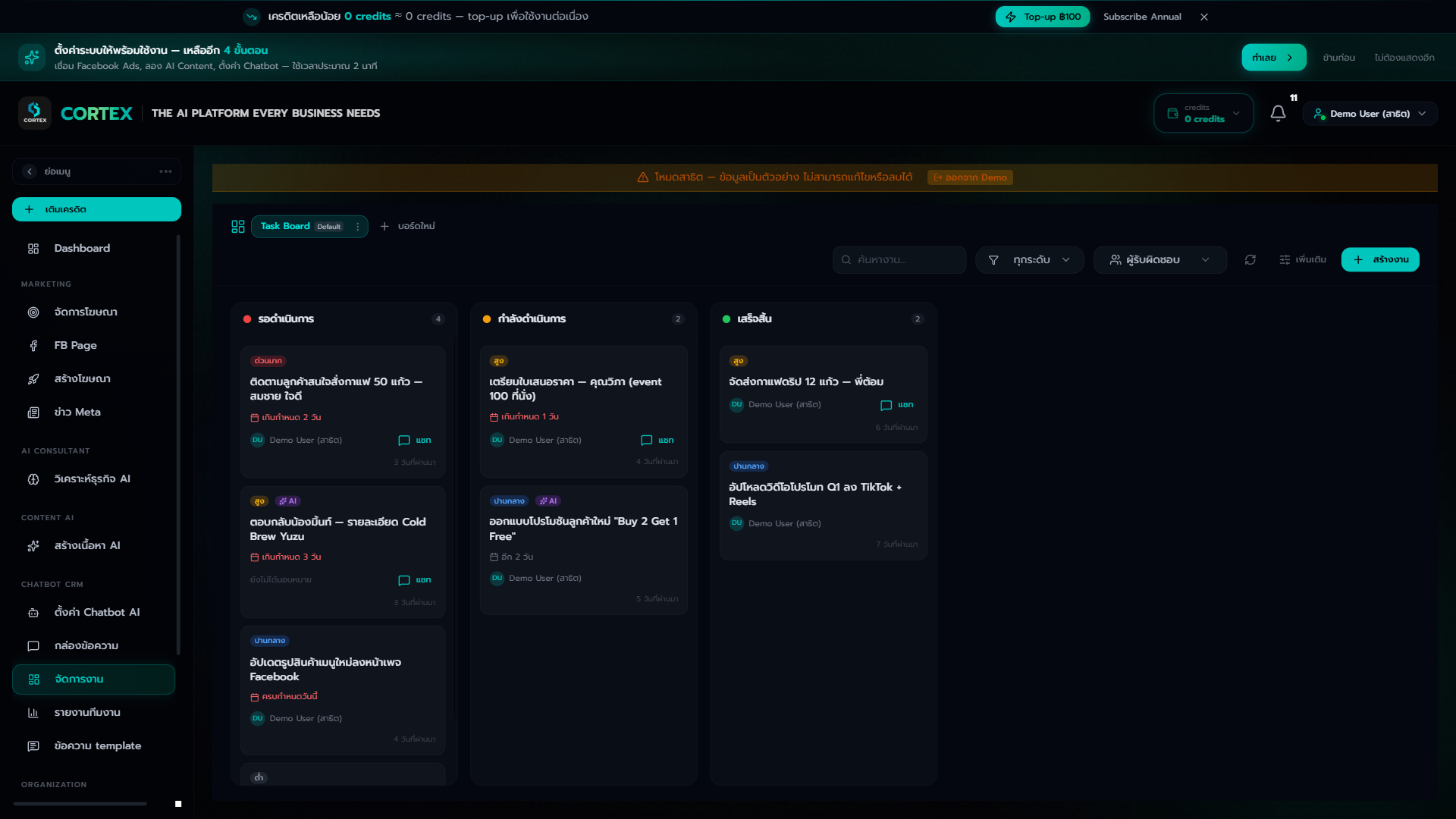Click skip for now link
This screenshot has width=1456, height=819.
(x=1338, y=58)
